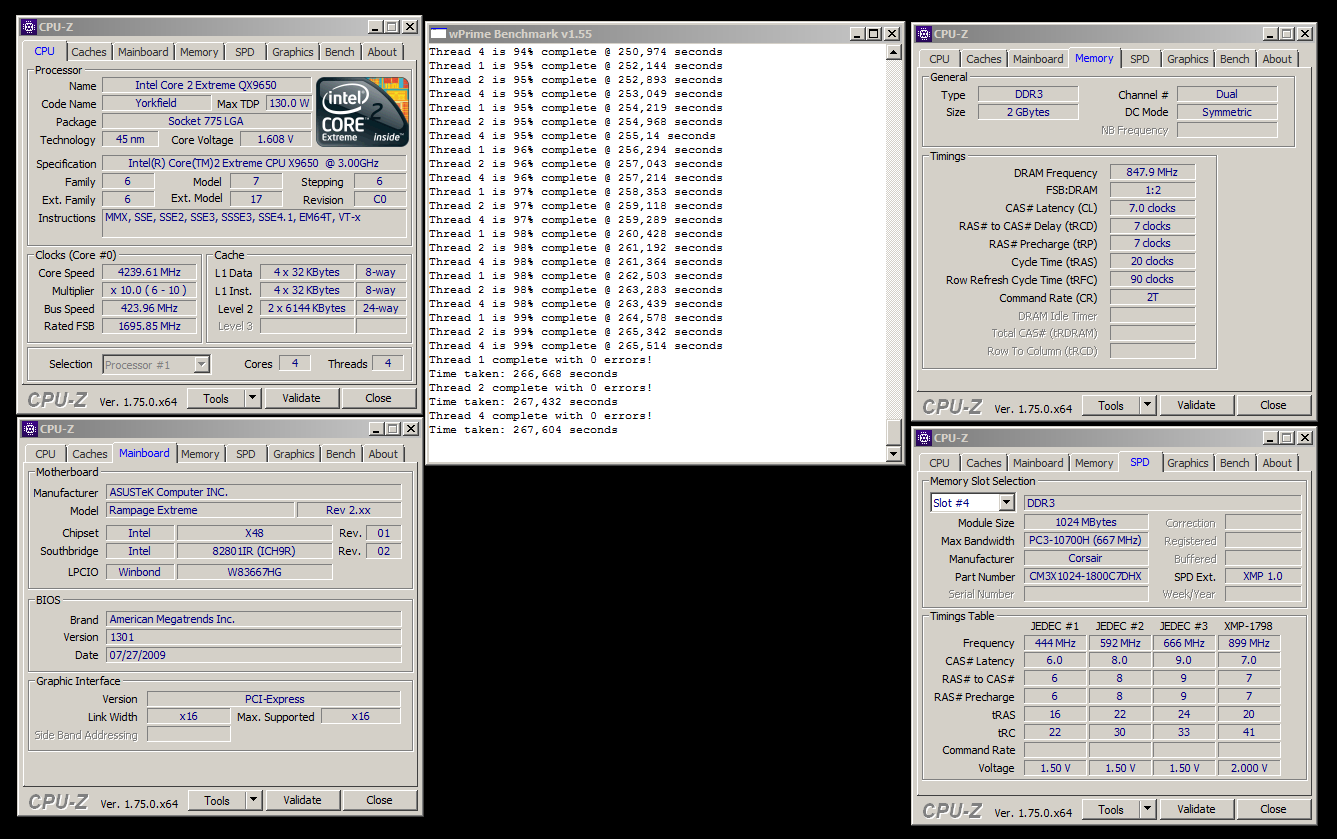Click Validate button in Memory window
The image size is (1337, 839).
click(x=1196, y=405)
